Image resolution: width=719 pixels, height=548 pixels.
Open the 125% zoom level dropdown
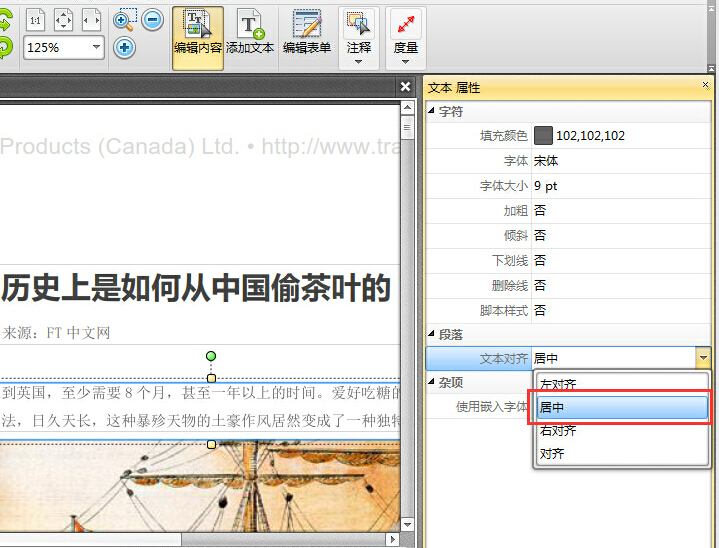pyautogui.click(x=96, y=47)
